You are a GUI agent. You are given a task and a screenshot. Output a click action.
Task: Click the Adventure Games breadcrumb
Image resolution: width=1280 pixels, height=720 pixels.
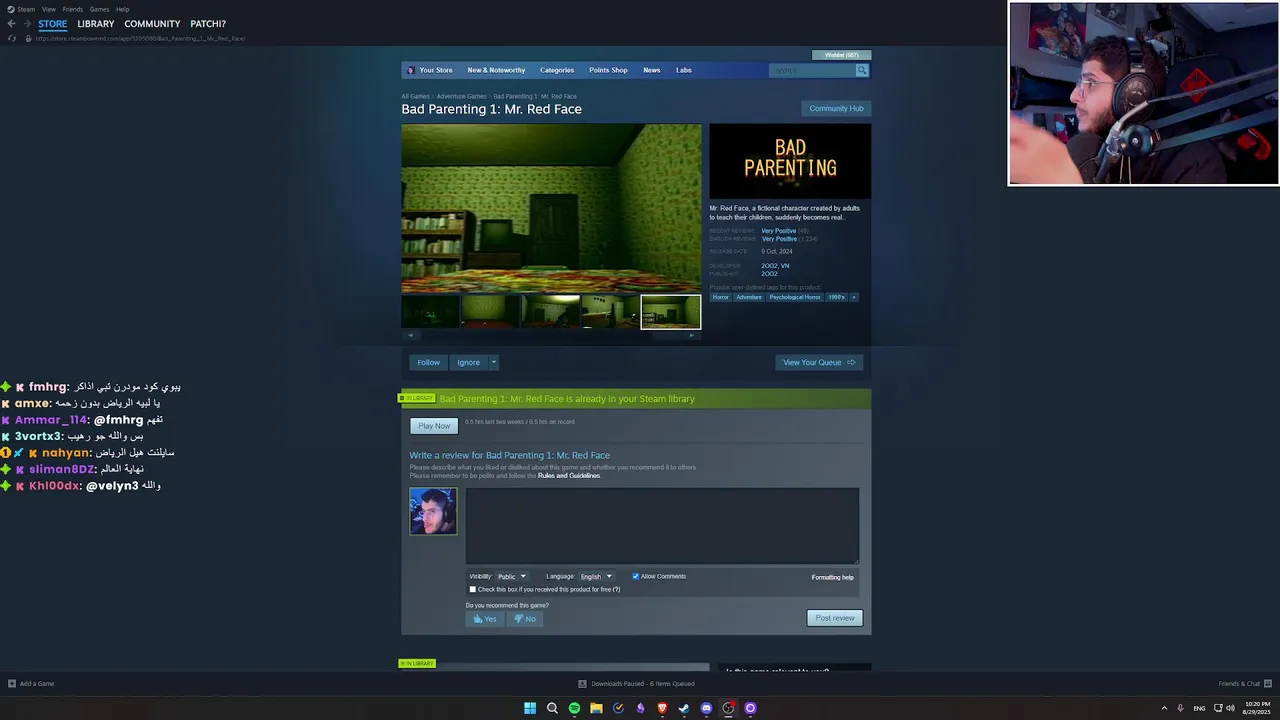coord(461,97)
